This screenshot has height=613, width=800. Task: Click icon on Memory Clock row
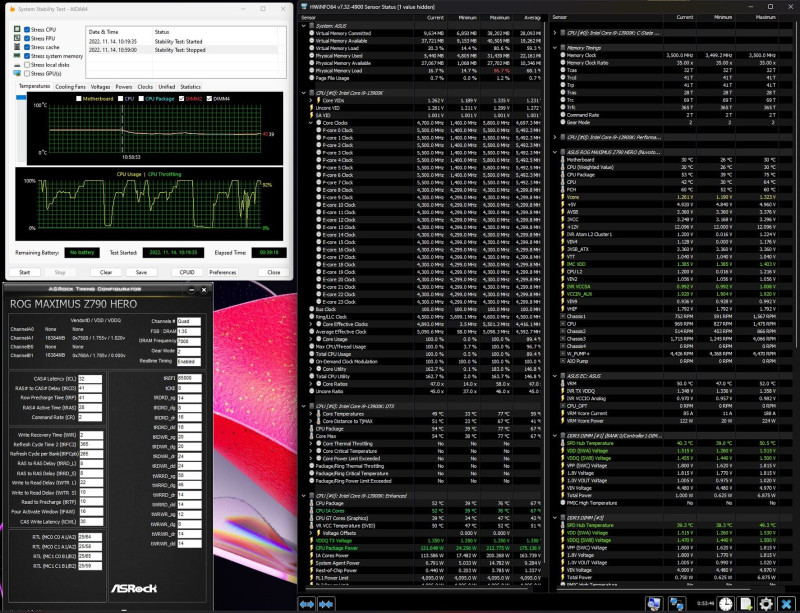tap(562, 55)
